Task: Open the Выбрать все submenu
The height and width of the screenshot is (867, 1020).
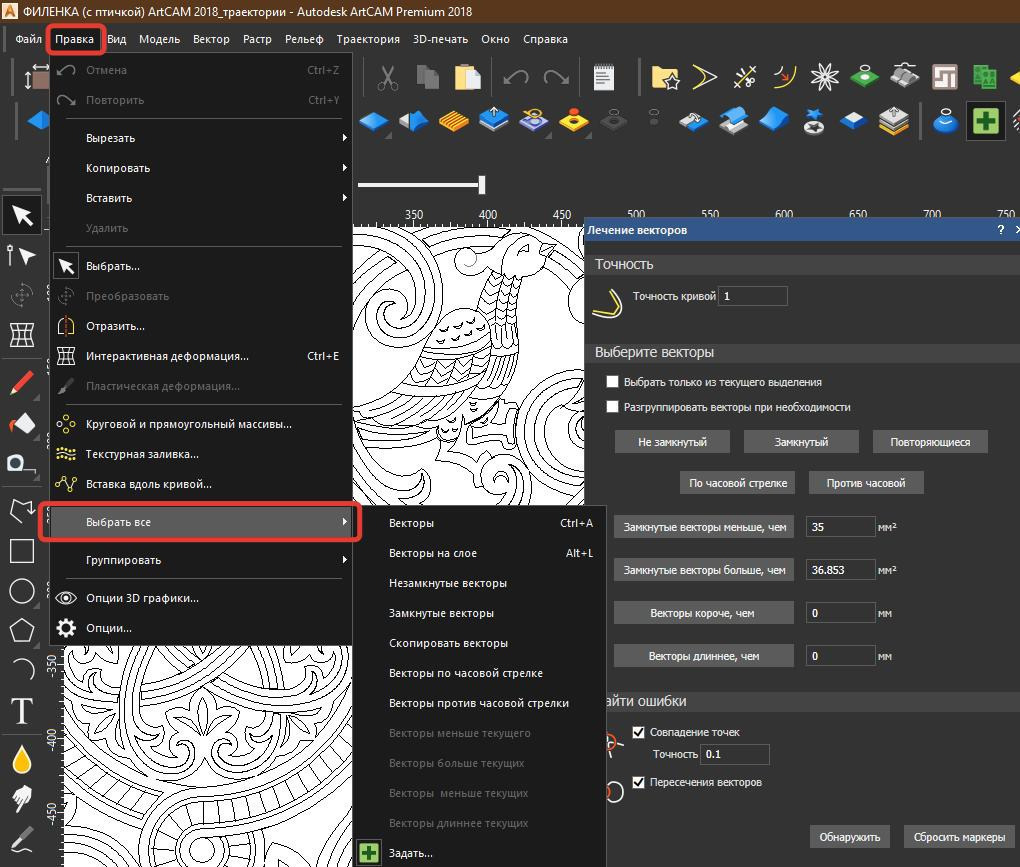Action: 202,522
